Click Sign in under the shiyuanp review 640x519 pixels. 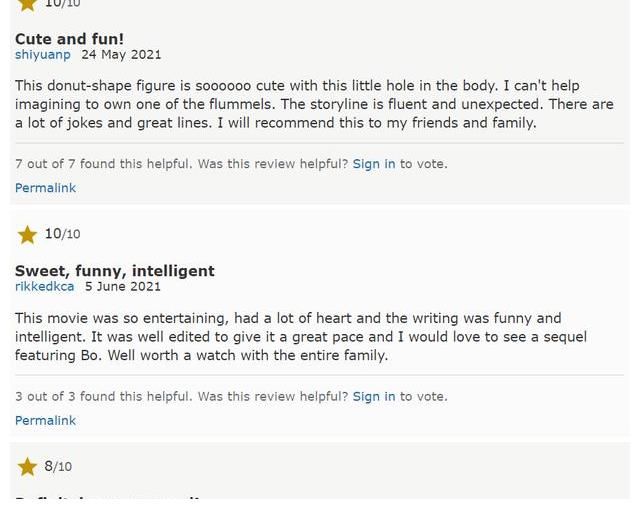(x=374, y=164)
